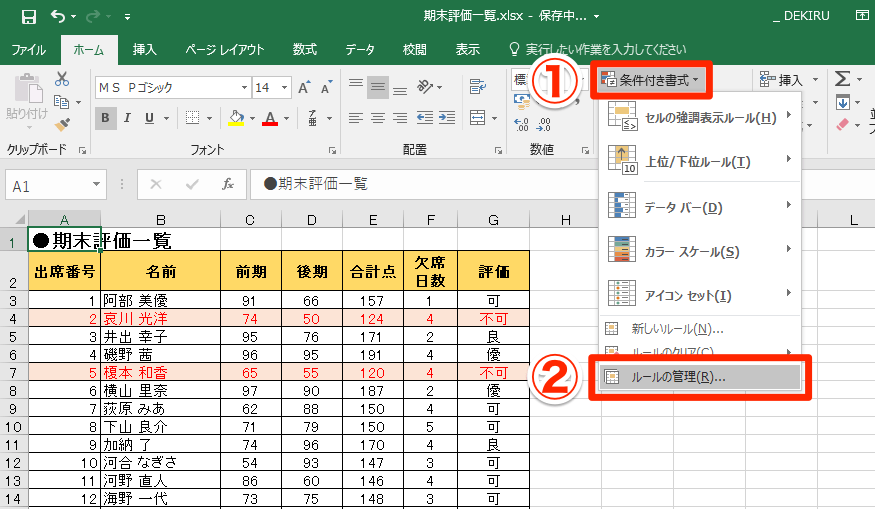Switch to the ページ レイアウト tab
875x509 pixels.
(225, 50)
